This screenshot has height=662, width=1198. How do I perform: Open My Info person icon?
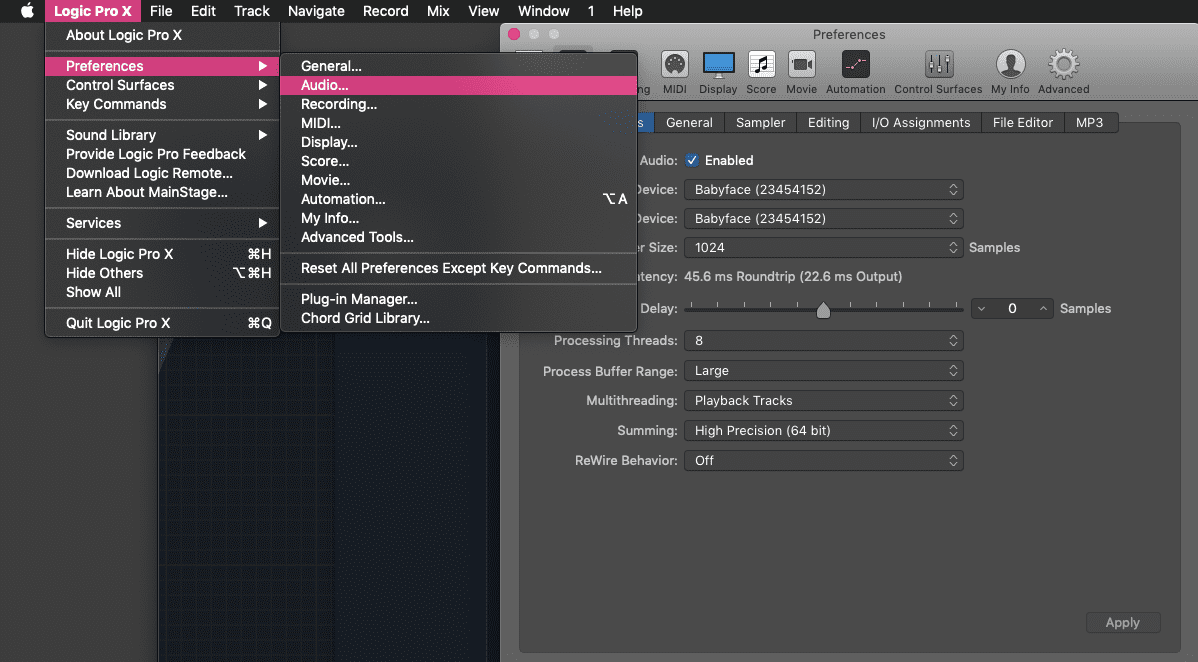pos(1010,73)
